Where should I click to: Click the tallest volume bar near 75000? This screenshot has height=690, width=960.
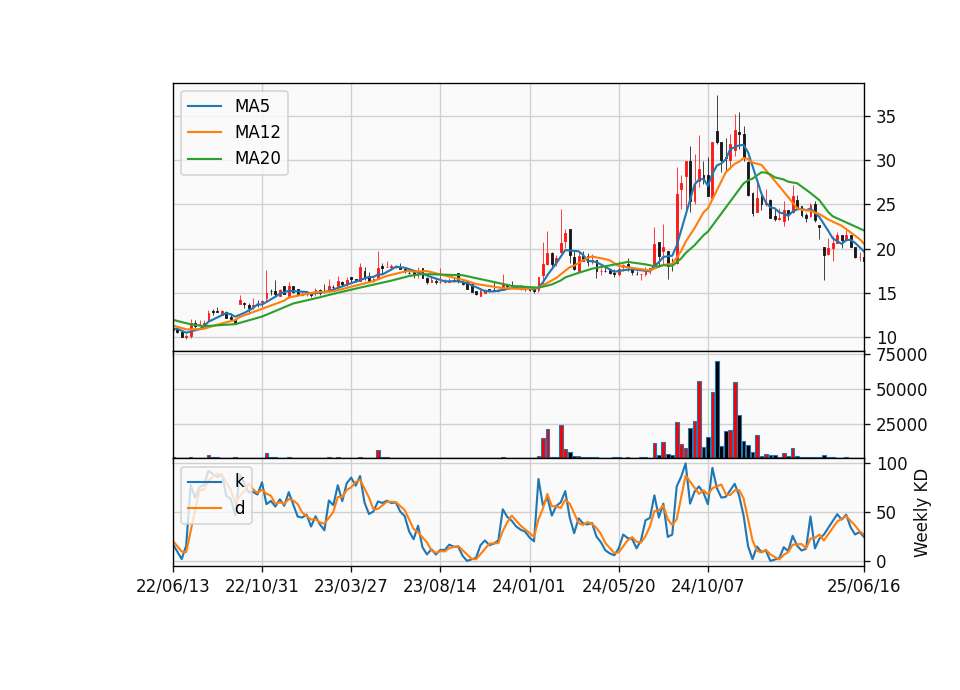pos(718,410)
